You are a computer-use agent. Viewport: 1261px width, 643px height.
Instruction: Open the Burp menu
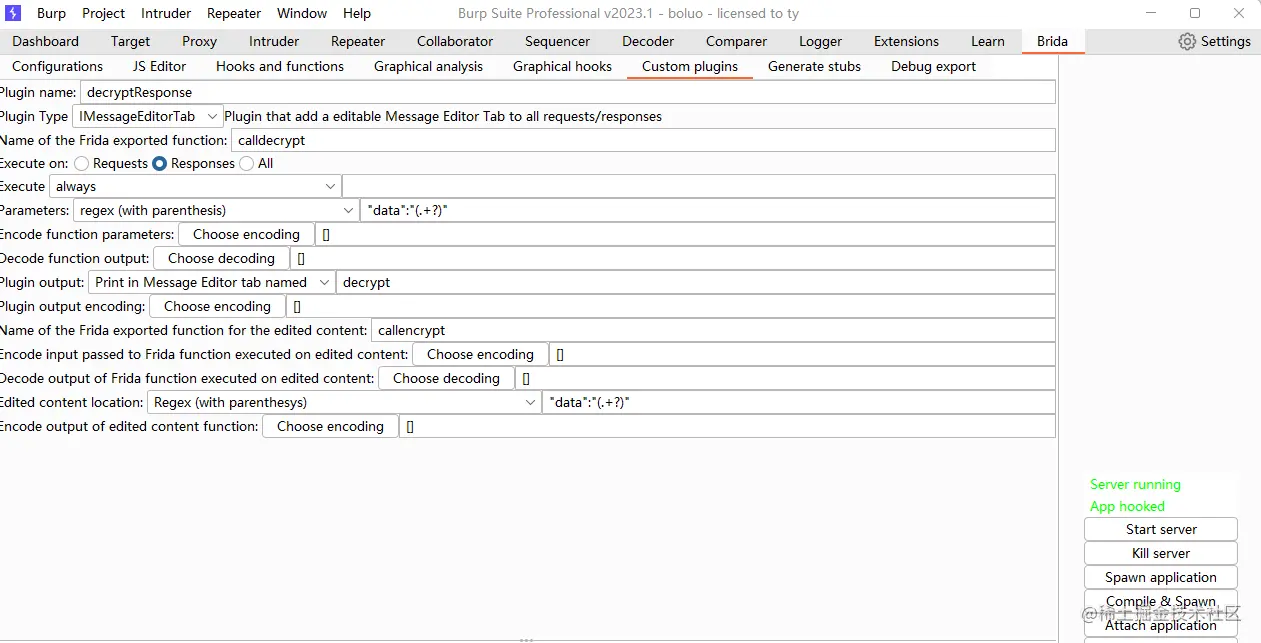tap(51, 13)
